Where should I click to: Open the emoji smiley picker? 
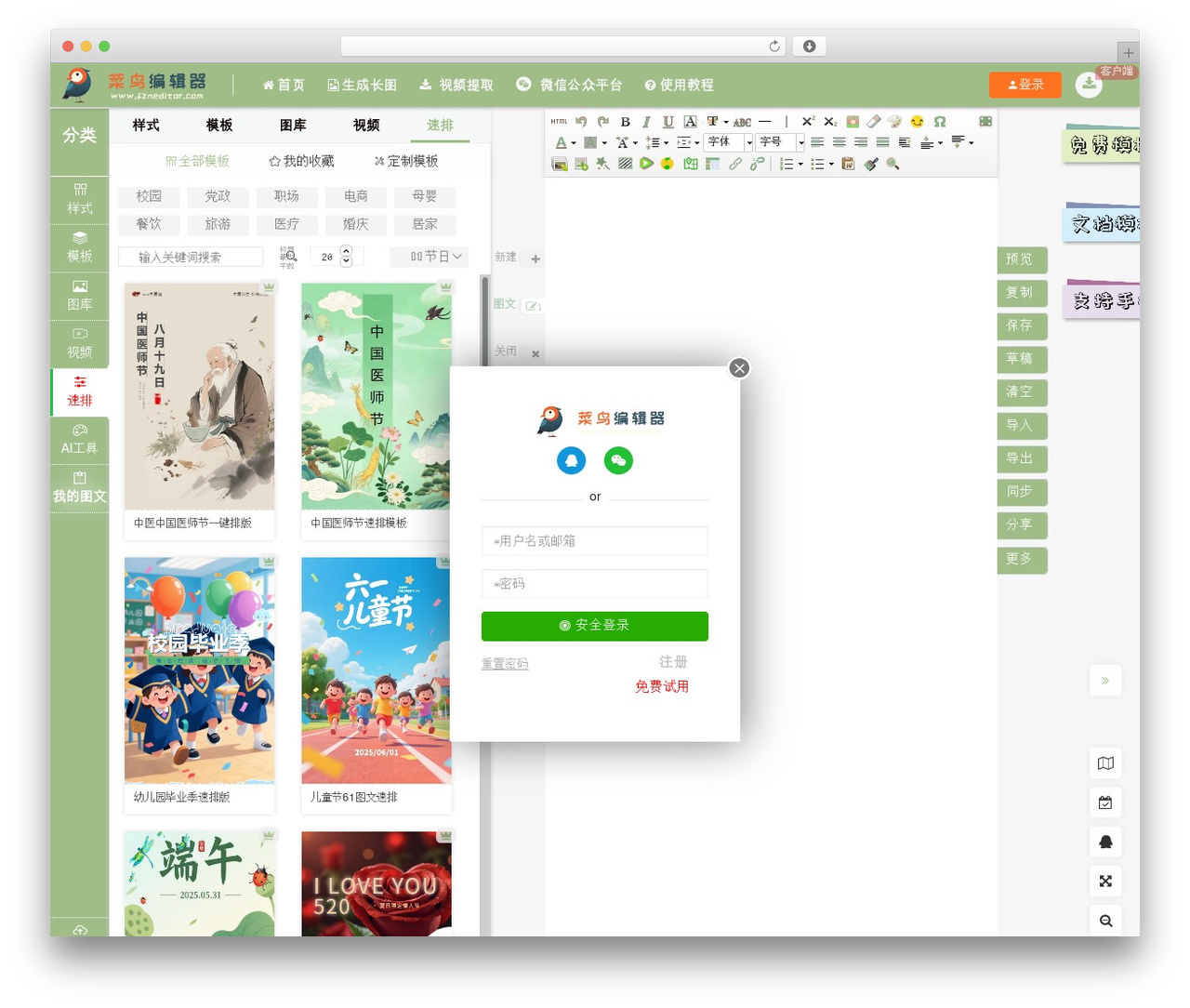tap(917, 122)
